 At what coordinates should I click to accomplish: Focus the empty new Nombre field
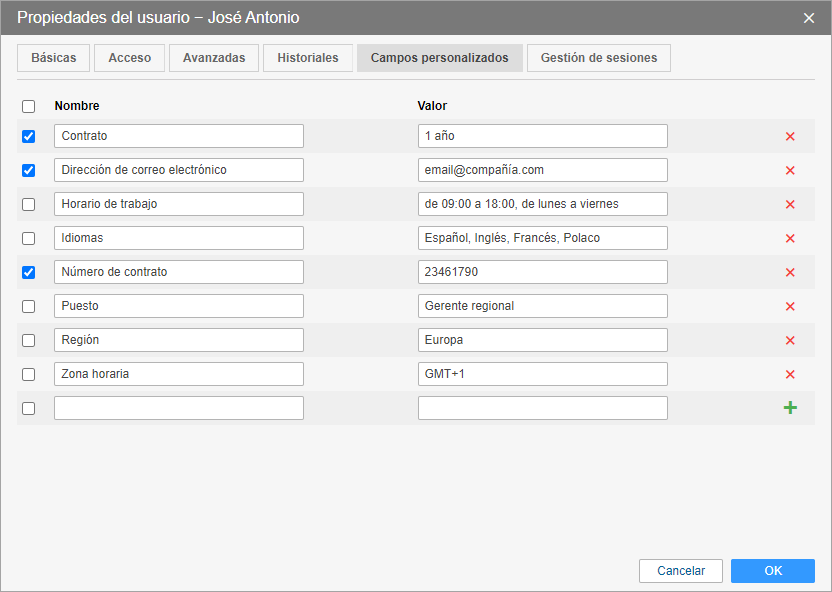[178, 408]
